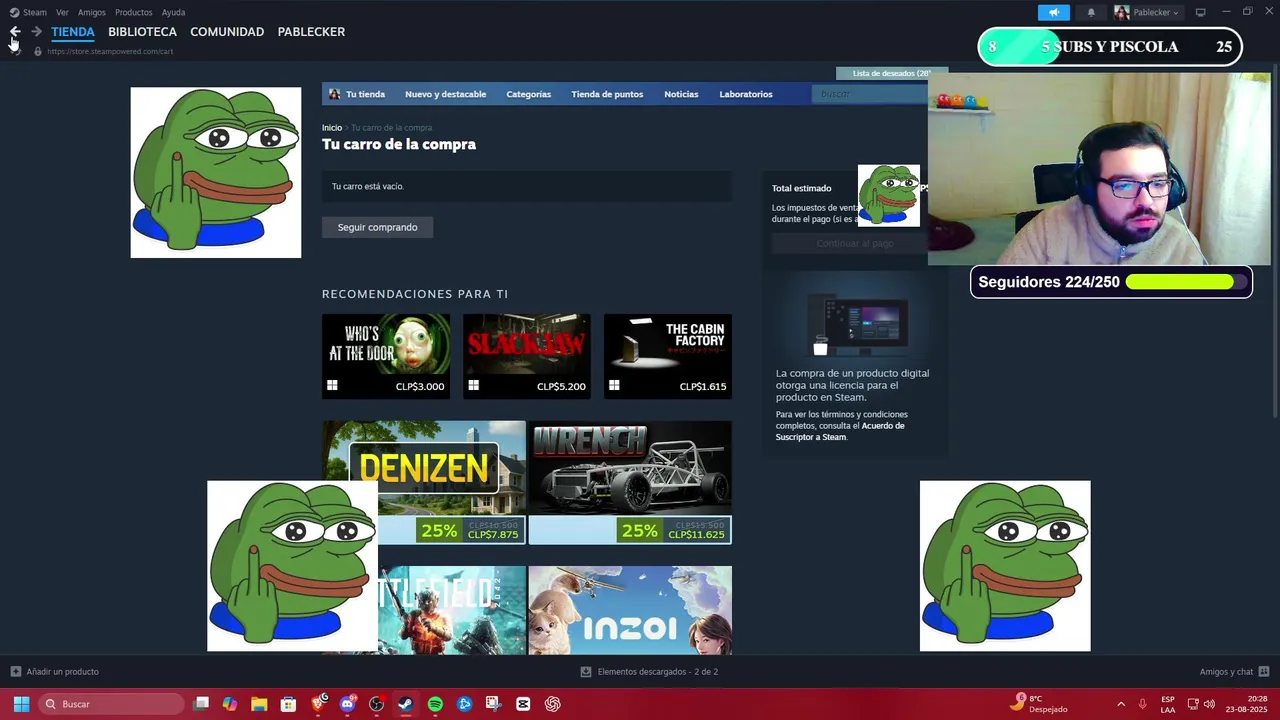Expand the system tray hidden icons chevron
The width and height of the screenshot is (1280, 720).
coord(1121,704)
